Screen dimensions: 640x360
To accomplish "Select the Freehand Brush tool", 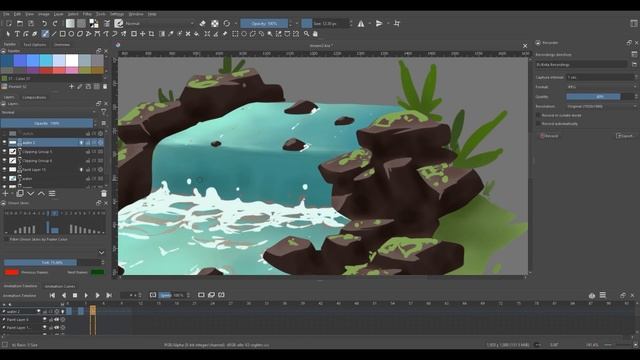I will click(45, 34).
